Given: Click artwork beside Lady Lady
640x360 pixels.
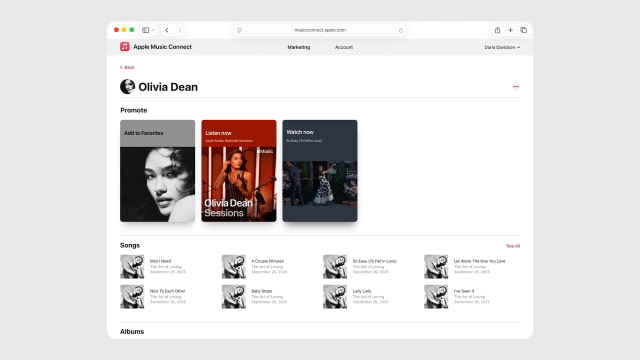Looking at the screenshot, I should pyautogui.click(x=335, y=297).
